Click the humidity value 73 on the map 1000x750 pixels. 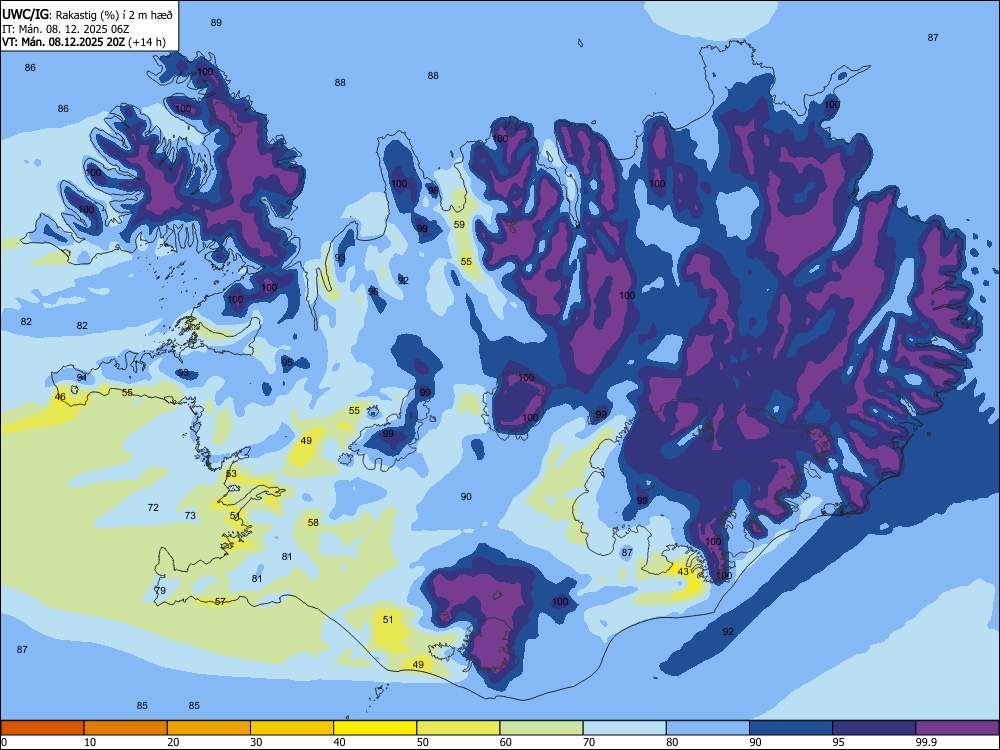[x=190, y=515]
